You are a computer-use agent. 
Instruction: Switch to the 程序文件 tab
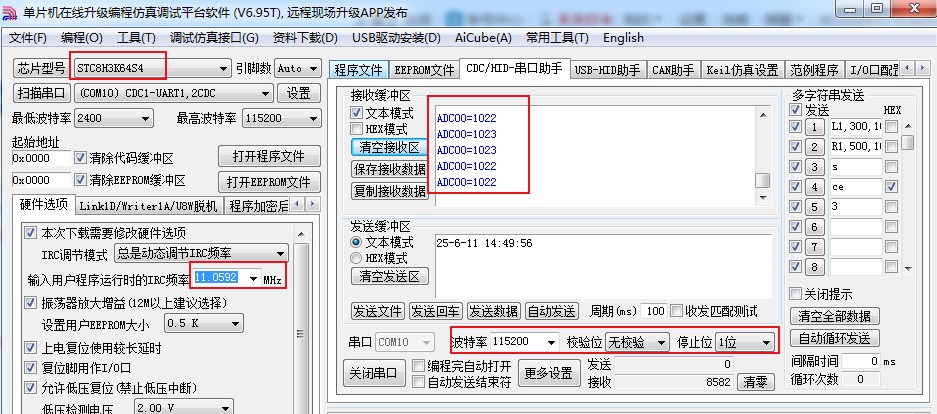click(x=359, y=70)
